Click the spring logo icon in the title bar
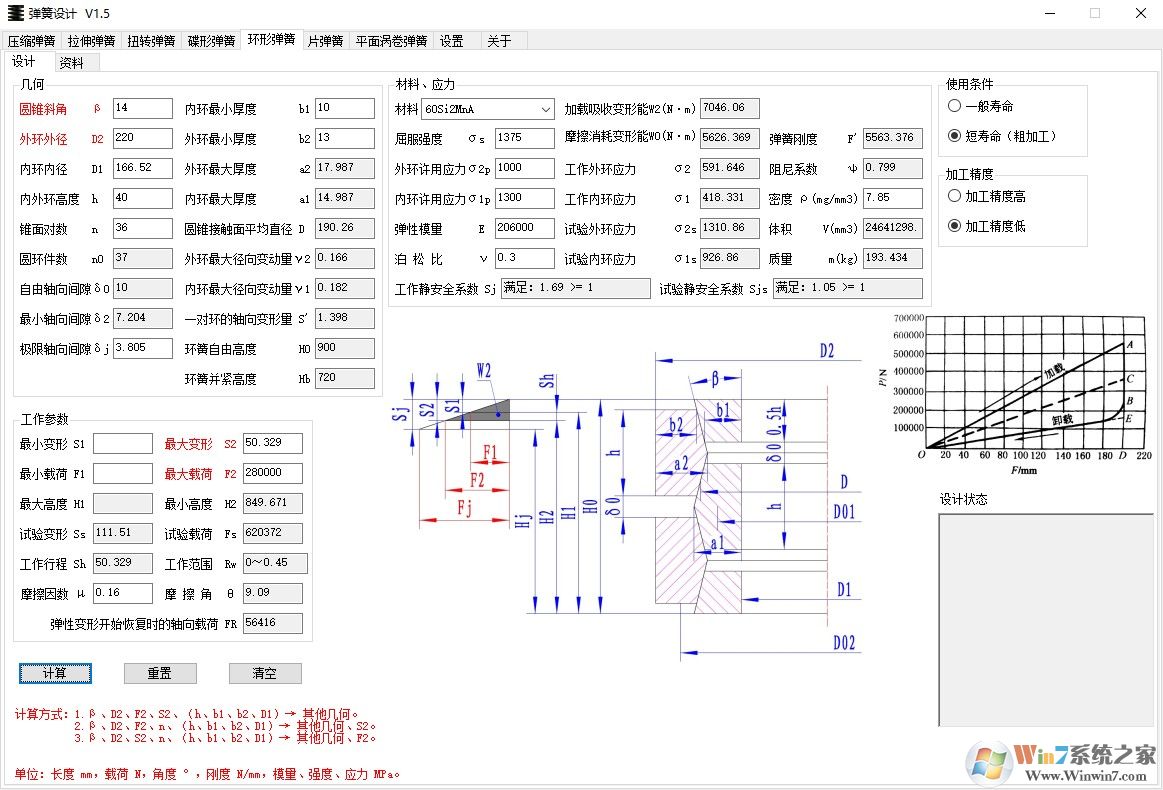This screenshot has height=790, width=1163. tap(18, 13)
